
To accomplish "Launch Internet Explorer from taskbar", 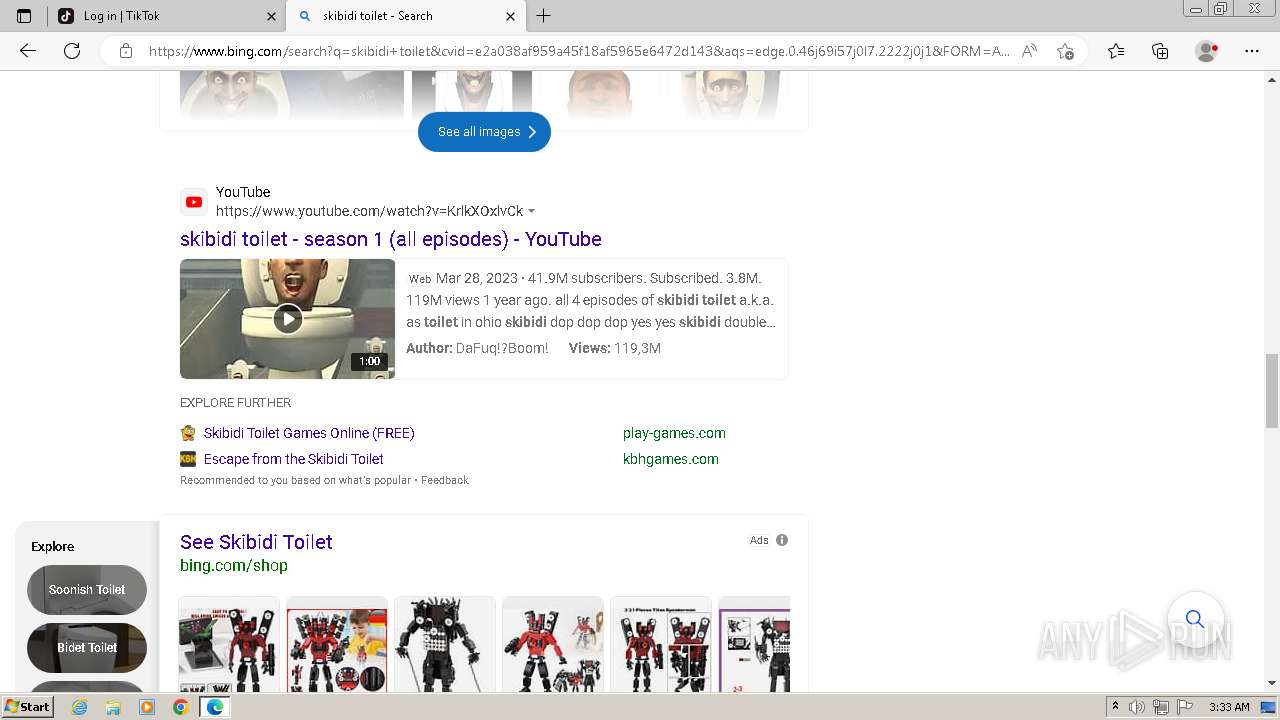I will point(79,707).
